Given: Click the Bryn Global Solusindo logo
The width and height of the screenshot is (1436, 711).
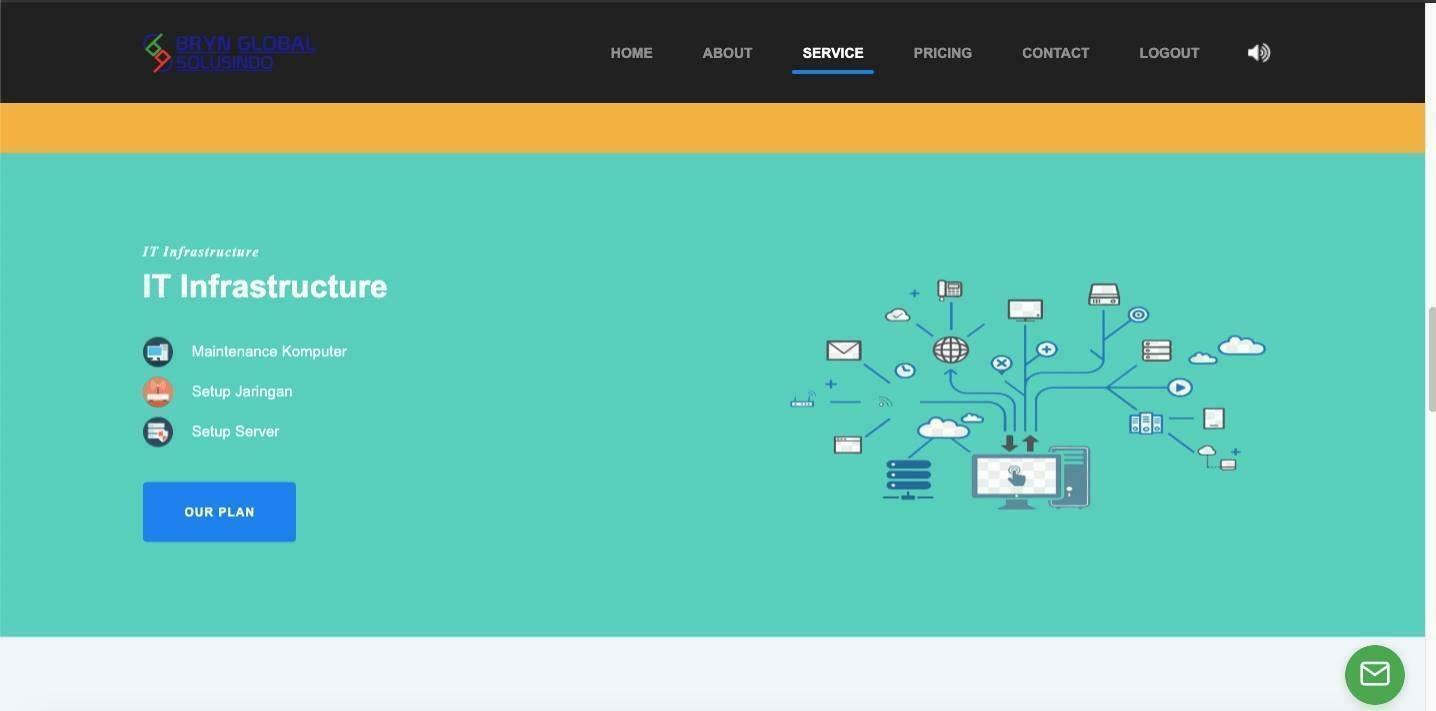Looking at the screenshot, I should 229,53.
